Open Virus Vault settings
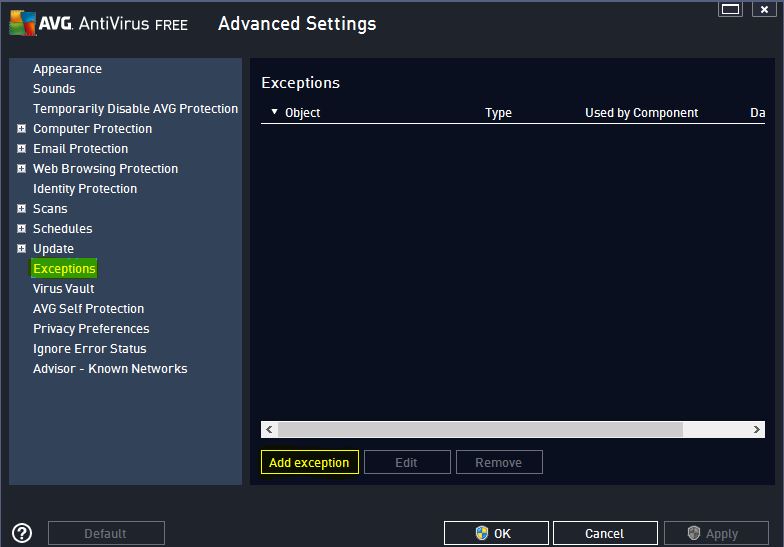This screenshot has height=547, width=784. (64, 288)
